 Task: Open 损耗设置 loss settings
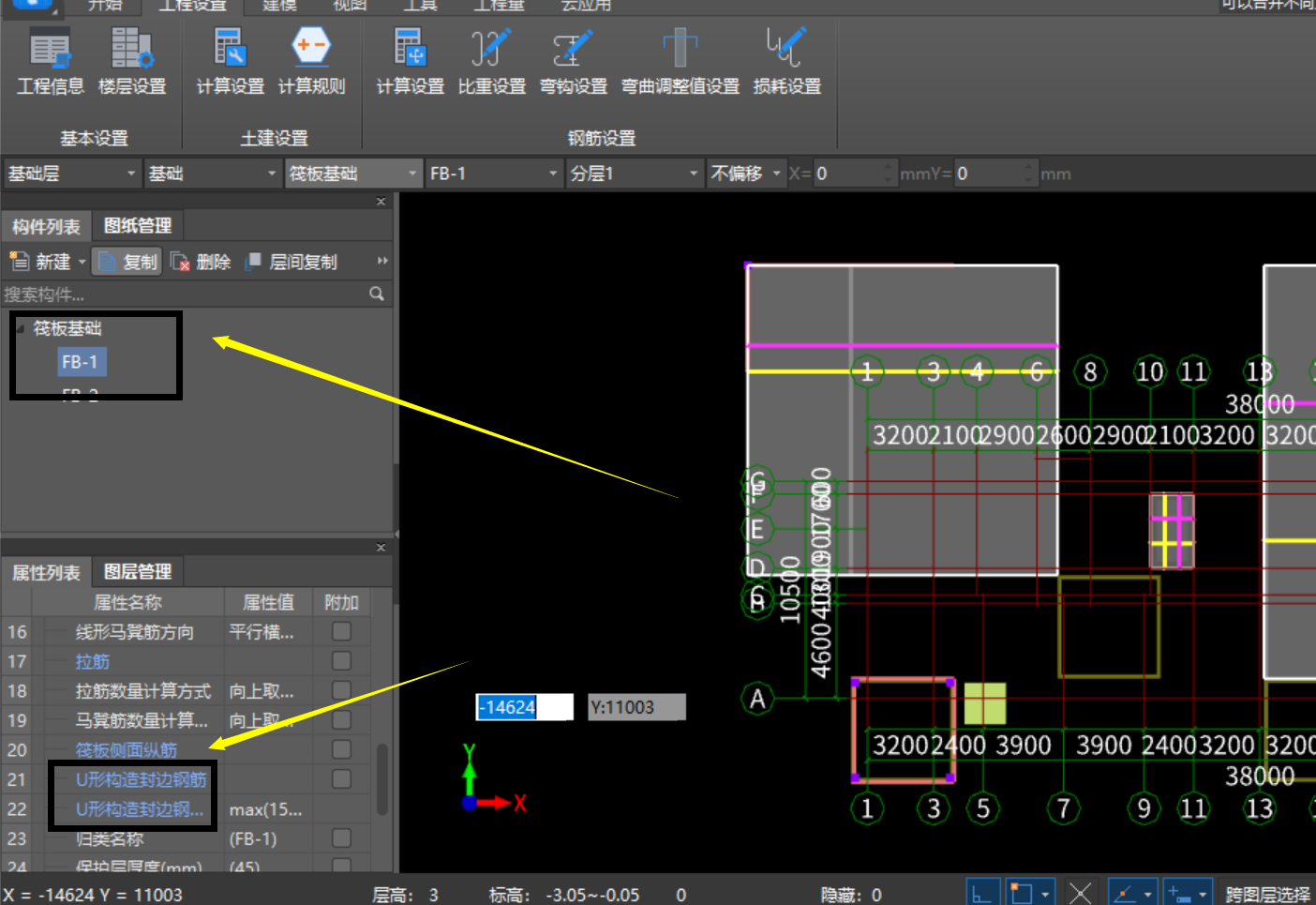point(786,62)
